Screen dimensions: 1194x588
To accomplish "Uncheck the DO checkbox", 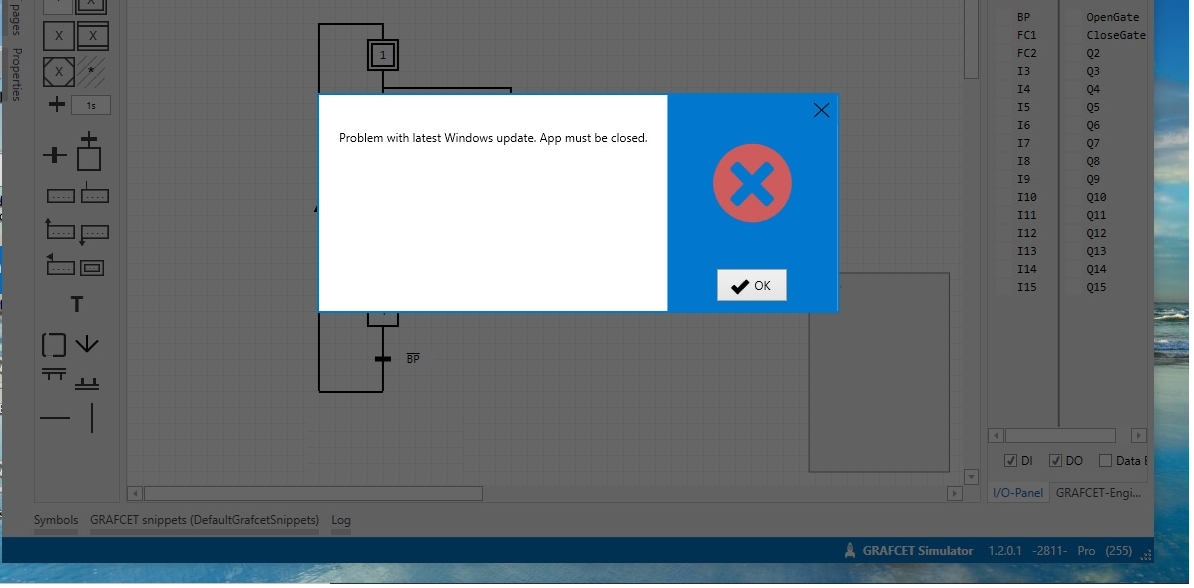I will [1055, 461].
